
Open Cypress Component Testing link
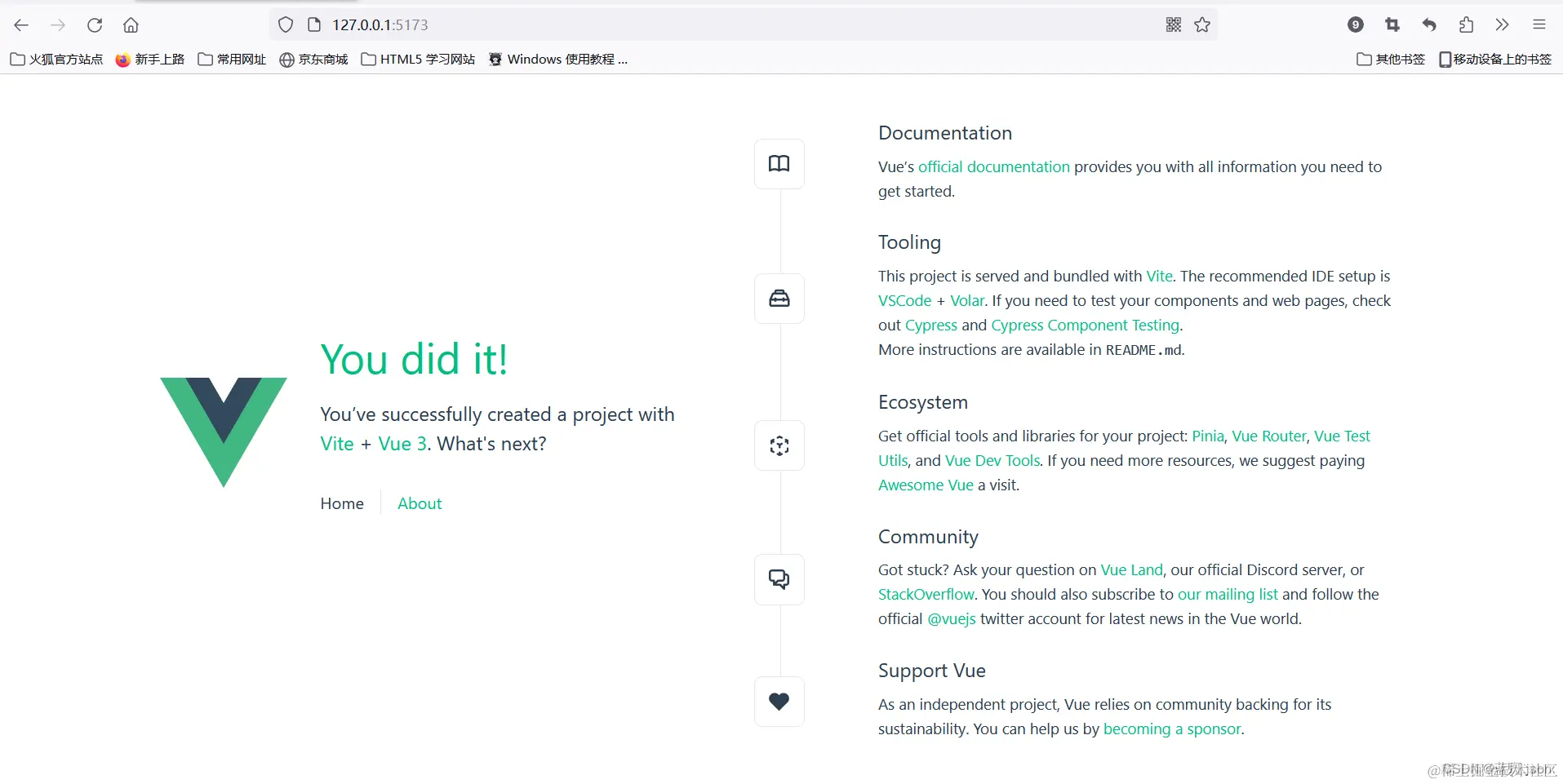pos(1086,326)
